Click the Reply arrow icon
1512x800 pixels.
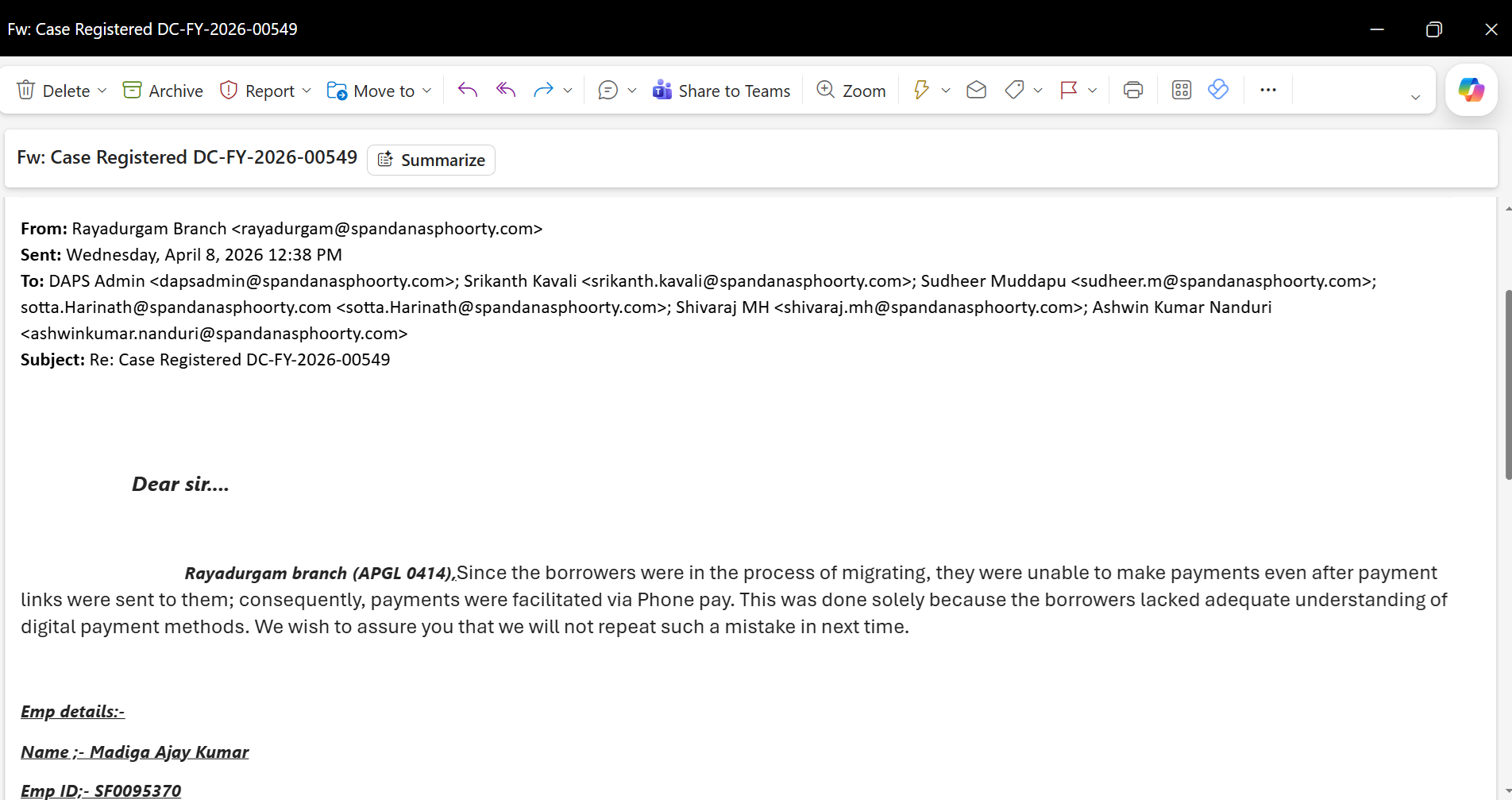[x=468, y=91]
